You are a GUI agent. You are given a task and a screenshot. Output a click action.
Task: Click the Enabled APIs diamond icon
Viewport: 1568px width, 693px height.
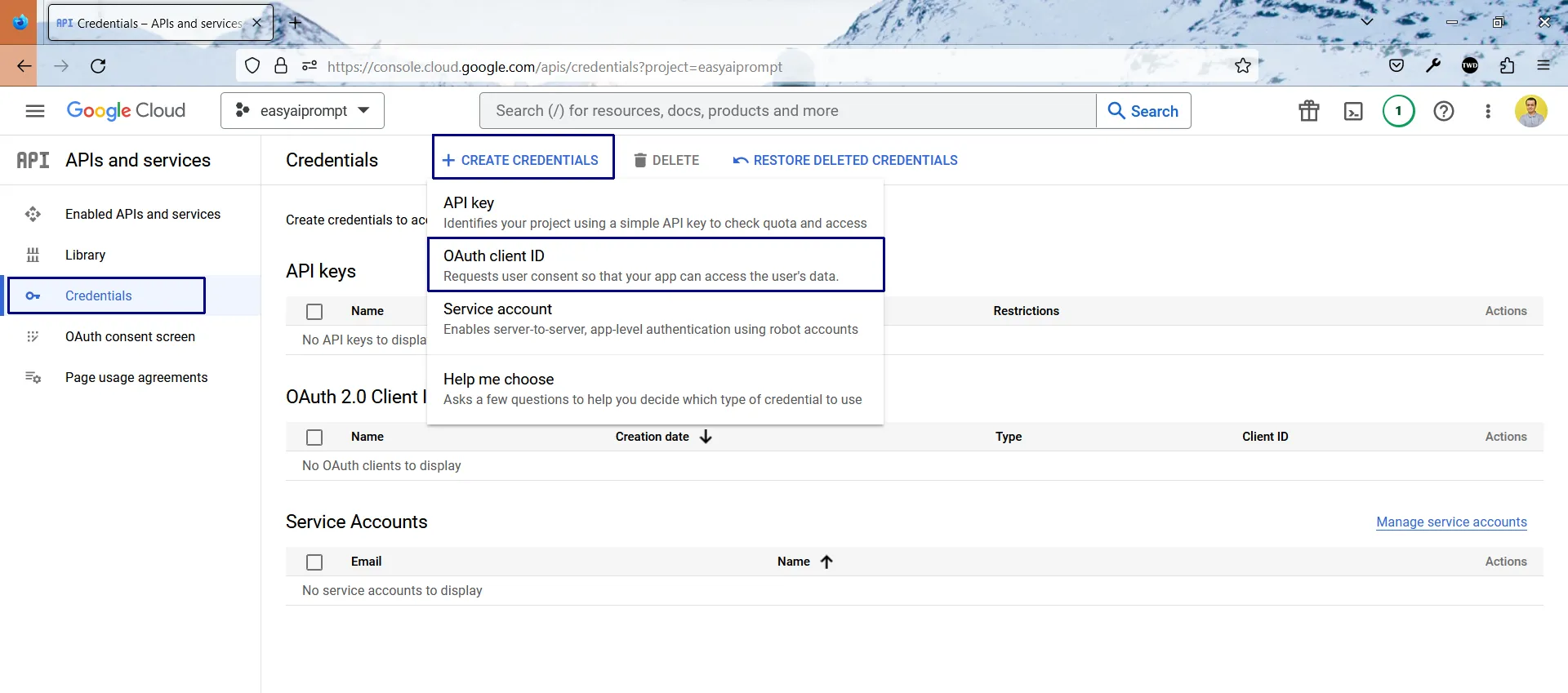[33, 214]
